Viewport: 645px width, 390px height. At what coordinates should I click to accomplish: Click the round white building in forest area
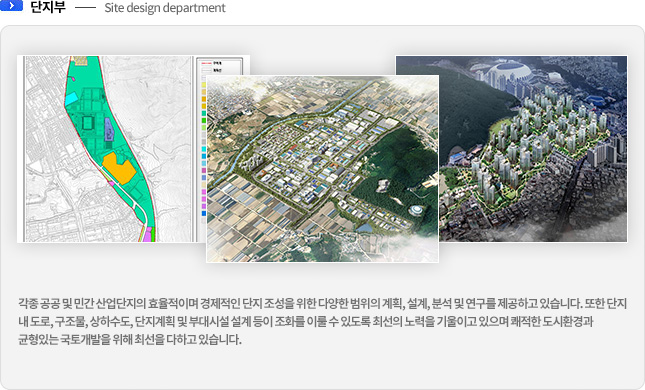(416, 210)
